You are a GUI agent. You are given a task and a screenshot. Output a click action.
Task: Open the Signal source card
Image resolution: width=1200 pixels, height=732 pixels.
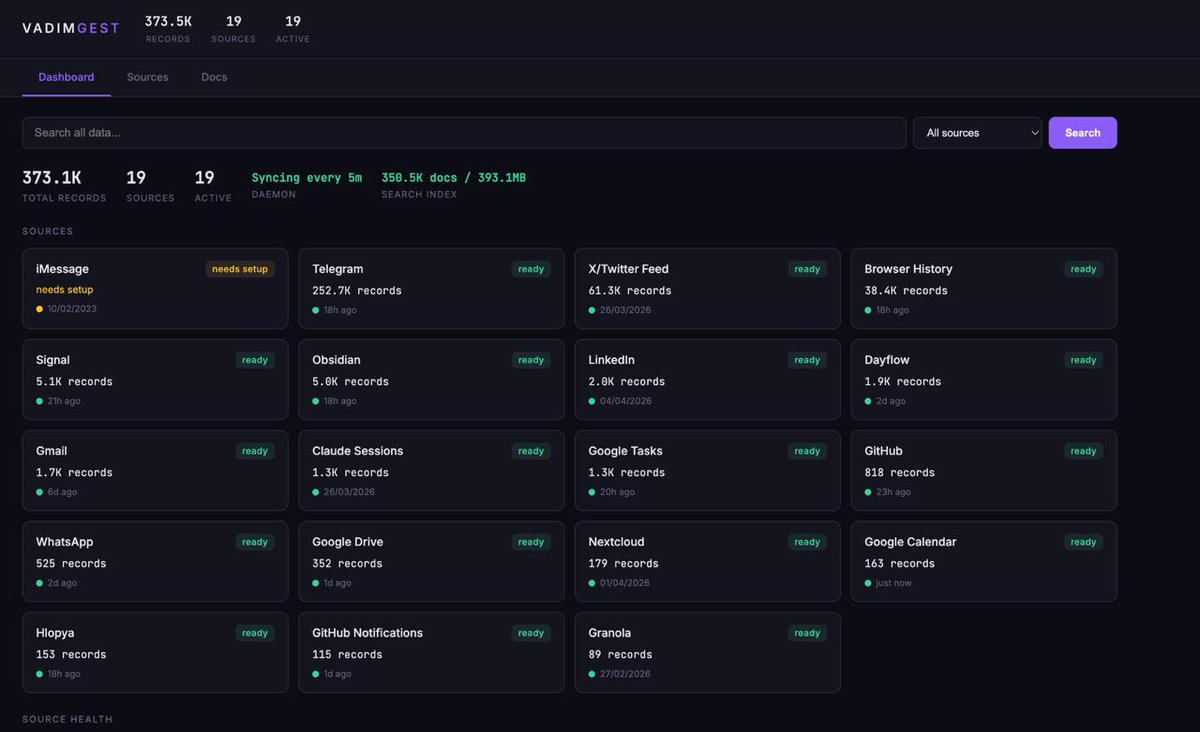pyautogui.click(x=155, y=380)
